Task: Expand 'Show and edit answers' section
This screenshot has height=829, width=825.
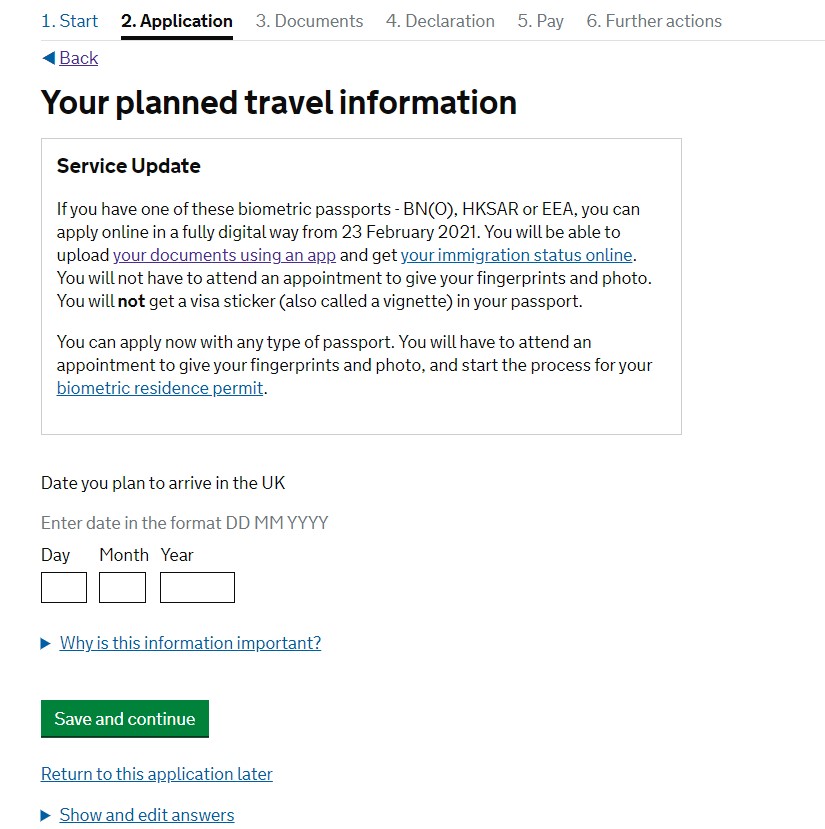Action: [147, 815]
